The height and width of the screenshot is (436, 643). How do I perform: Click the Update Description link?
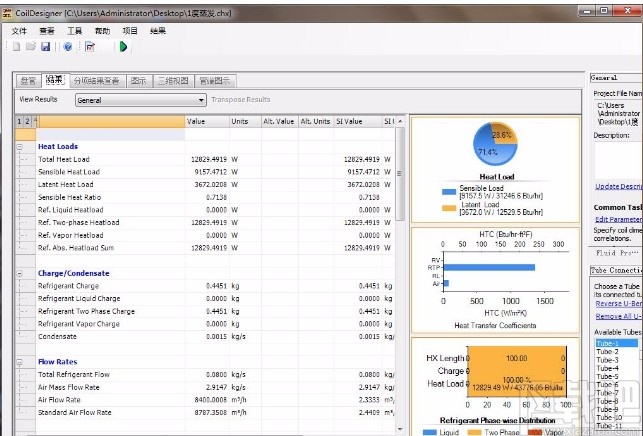click(x=619, y=187)
